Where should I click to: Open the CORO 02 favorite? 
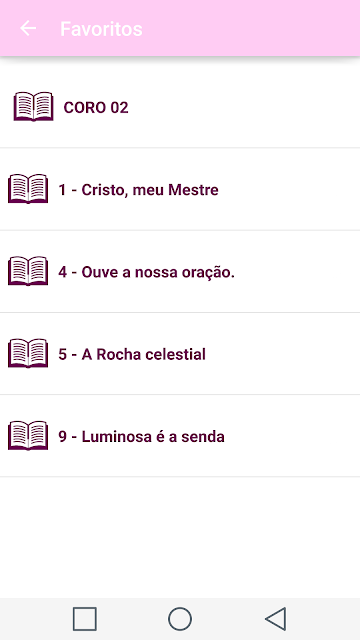180,107
